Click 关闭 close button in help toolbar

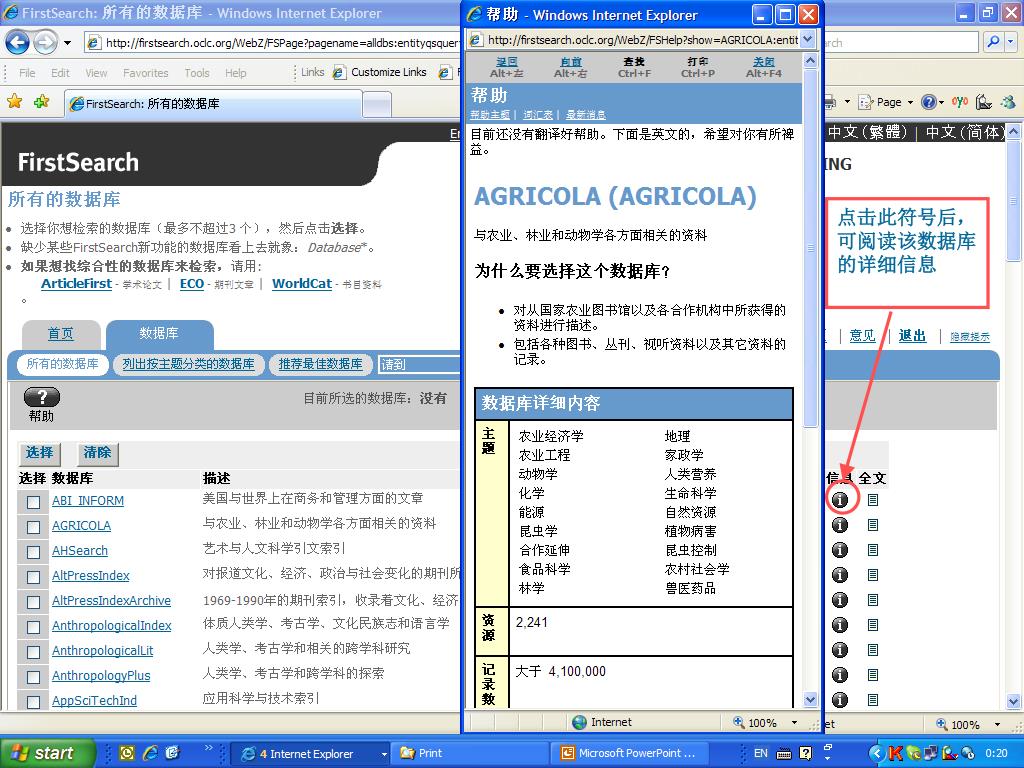(x=763, y=67)
